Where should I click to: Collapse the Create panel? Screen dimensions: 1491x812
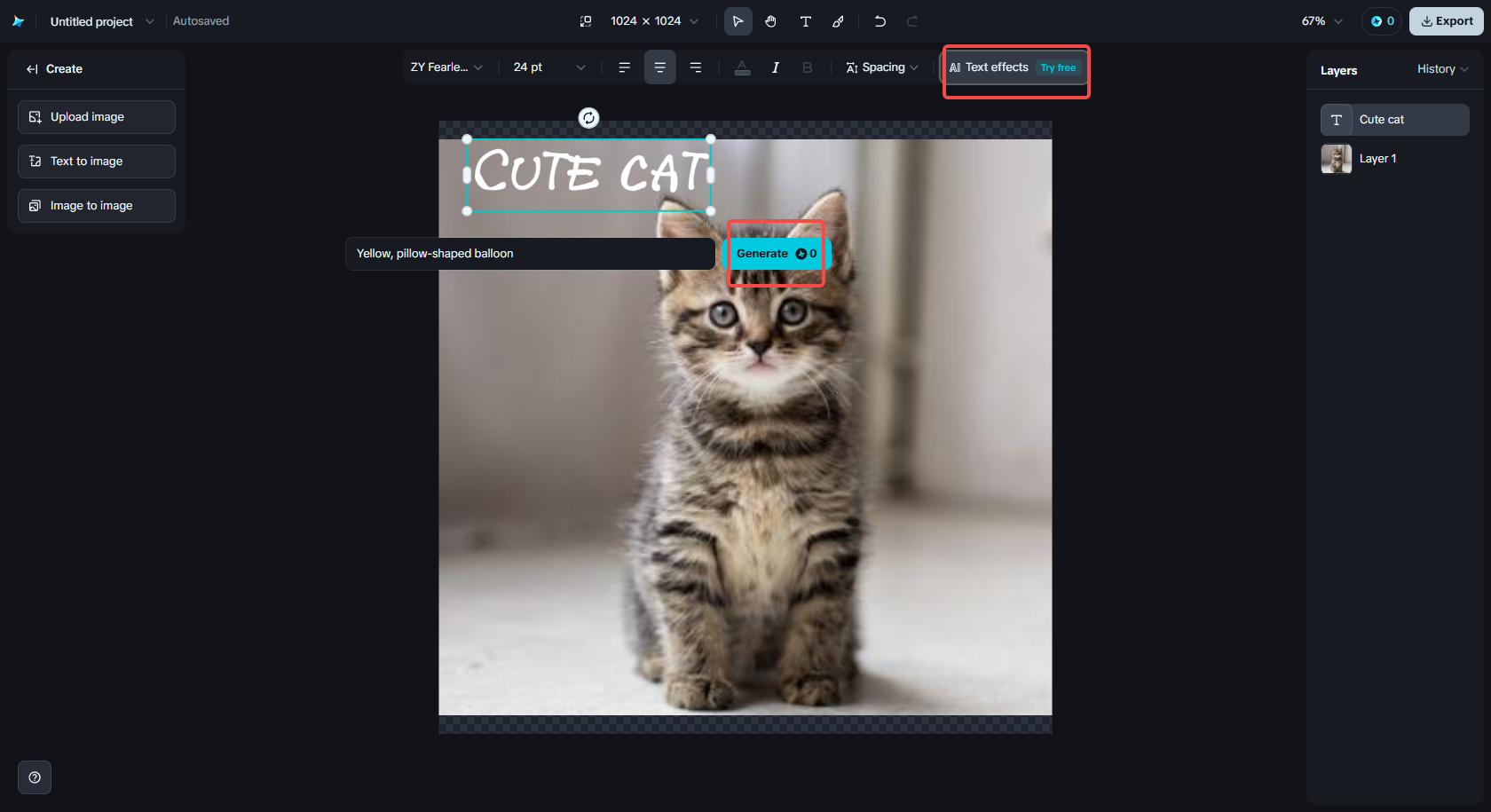click(x=32, y=69)
